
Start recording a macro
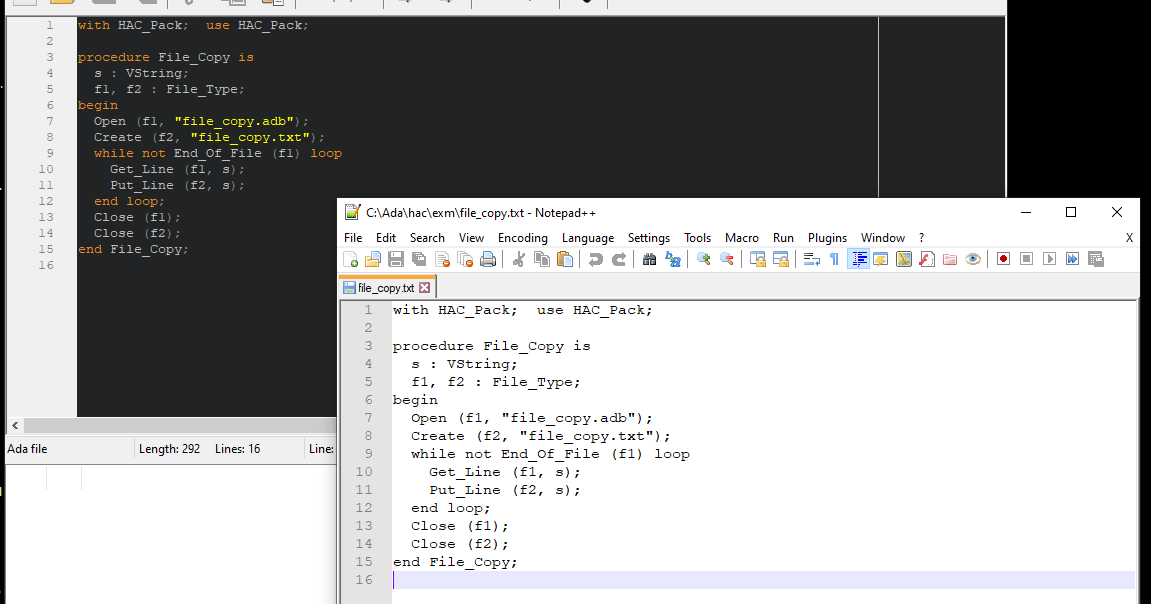(1003, 258)
